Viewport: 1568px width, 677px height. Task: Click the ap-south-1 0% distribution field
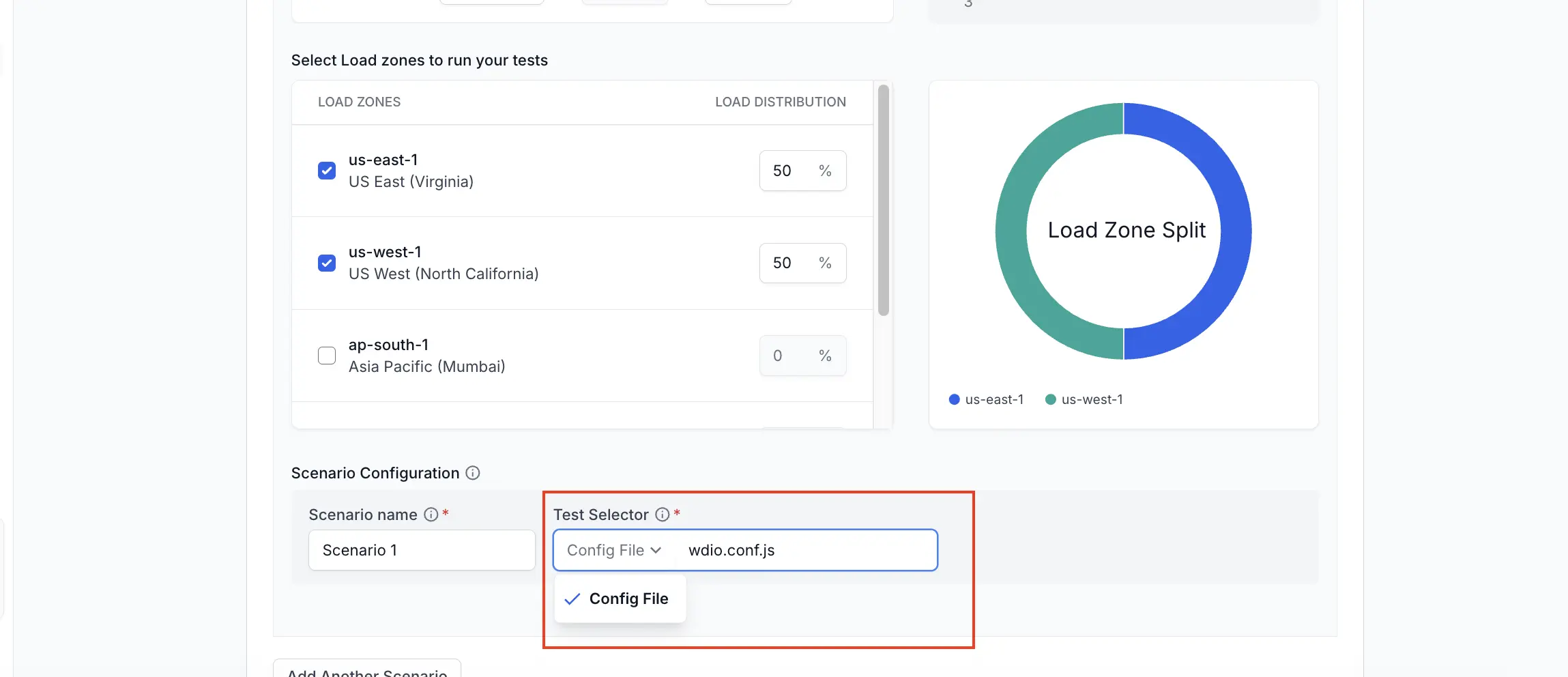[x=802, y=356]
